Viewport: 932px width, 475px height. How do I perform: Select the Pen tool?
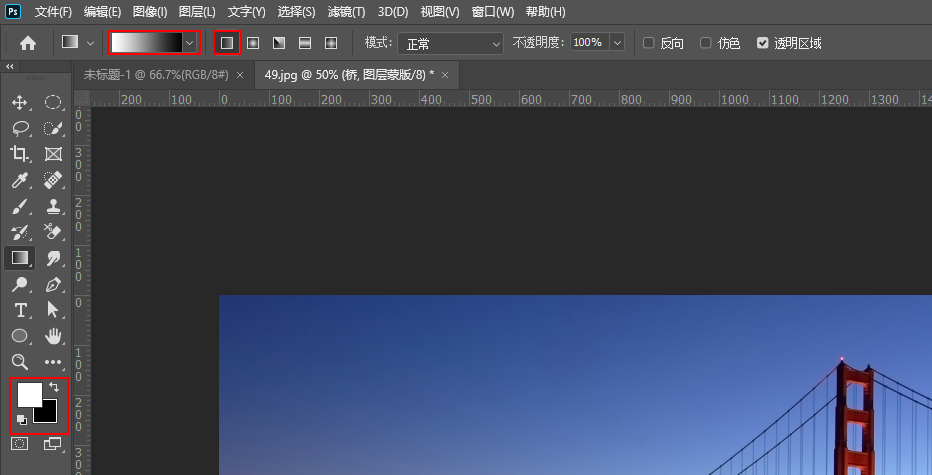pos(53,284)
